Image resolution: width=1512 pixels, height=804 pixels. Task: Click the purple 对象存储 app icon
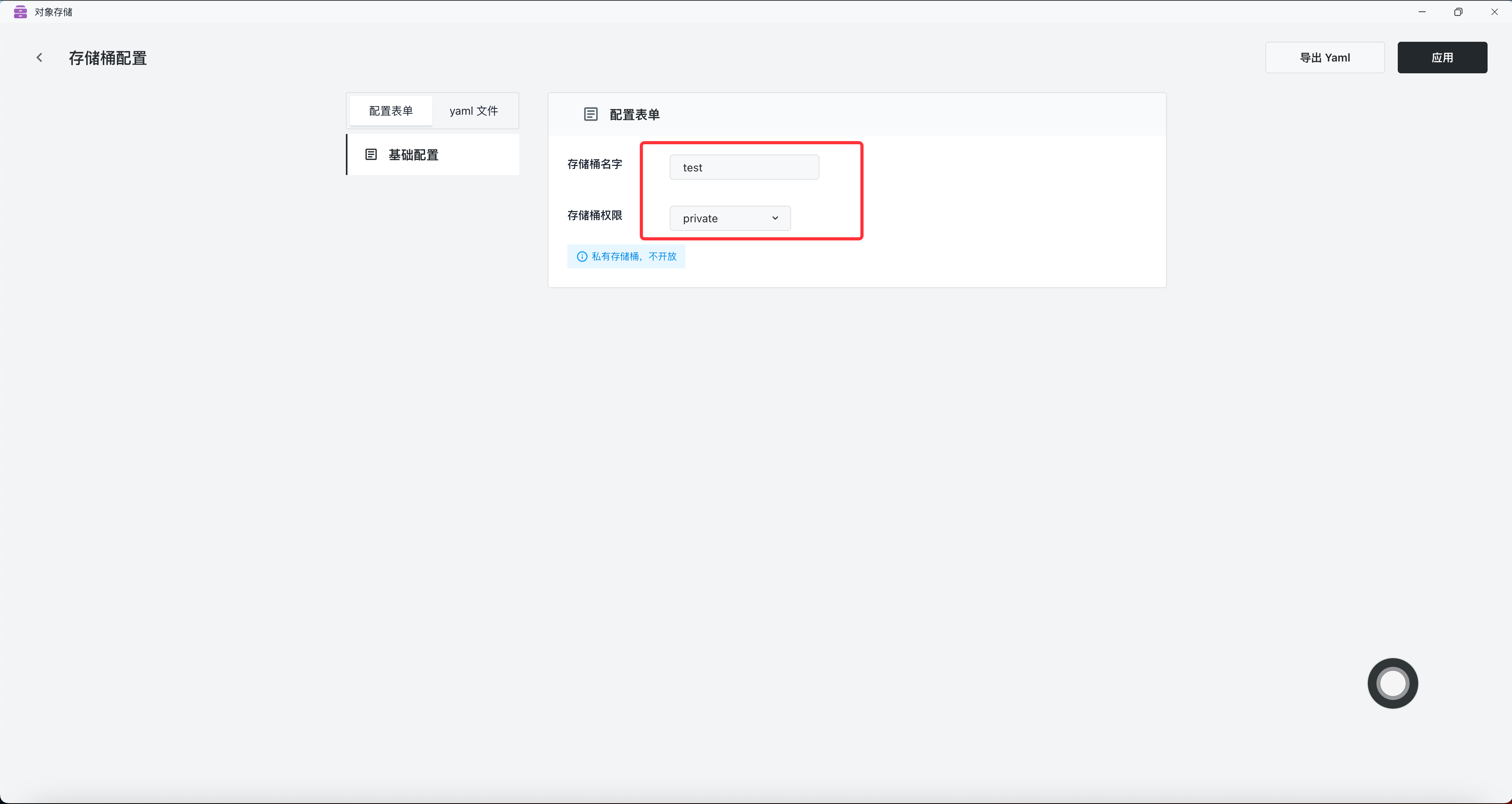click(x=20, y=12)
